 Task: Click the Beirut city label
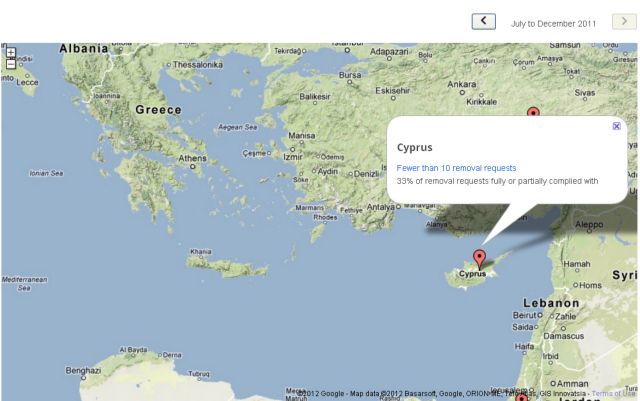point(524,315)
